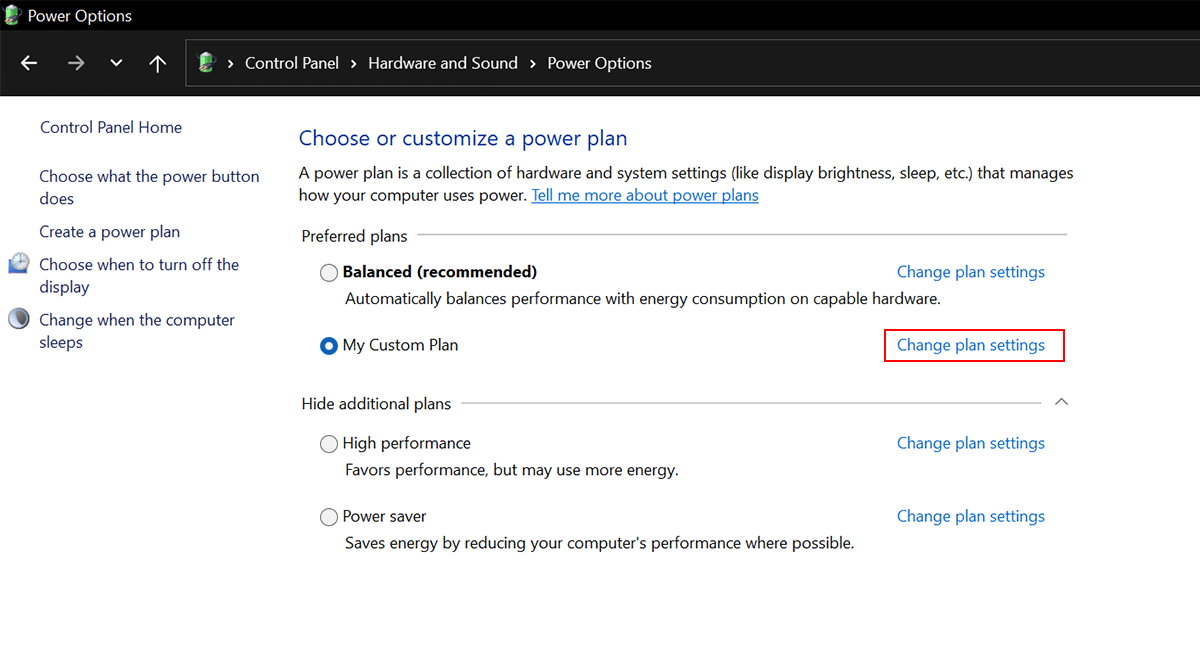Change plan settings for My Custom Plan
This screenshot has height=665, width=1200.
click(970, 345)
